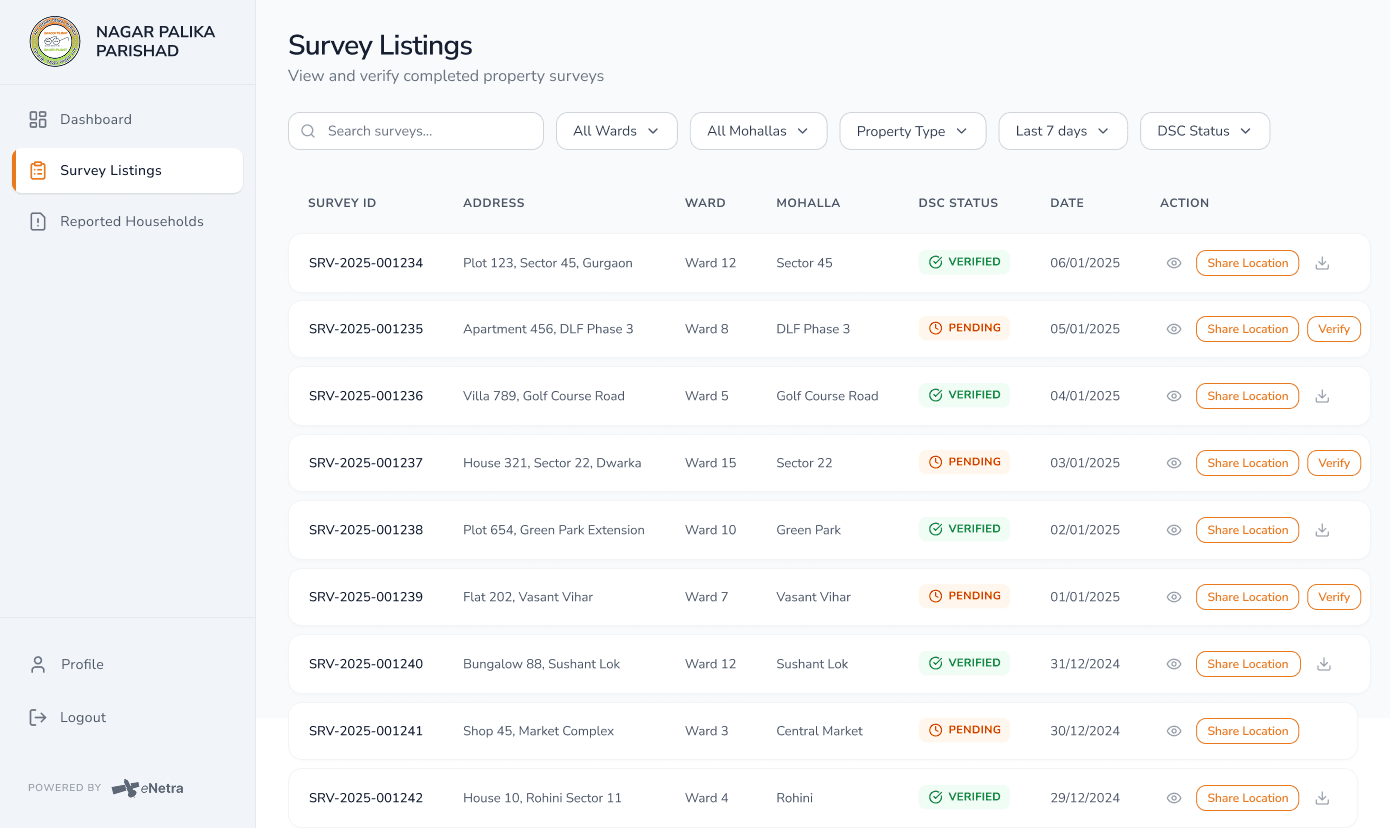Verify survey SRV-2025-001235
The height and width of the screenshot is (828, 1390).
[x=1334, y=329]
